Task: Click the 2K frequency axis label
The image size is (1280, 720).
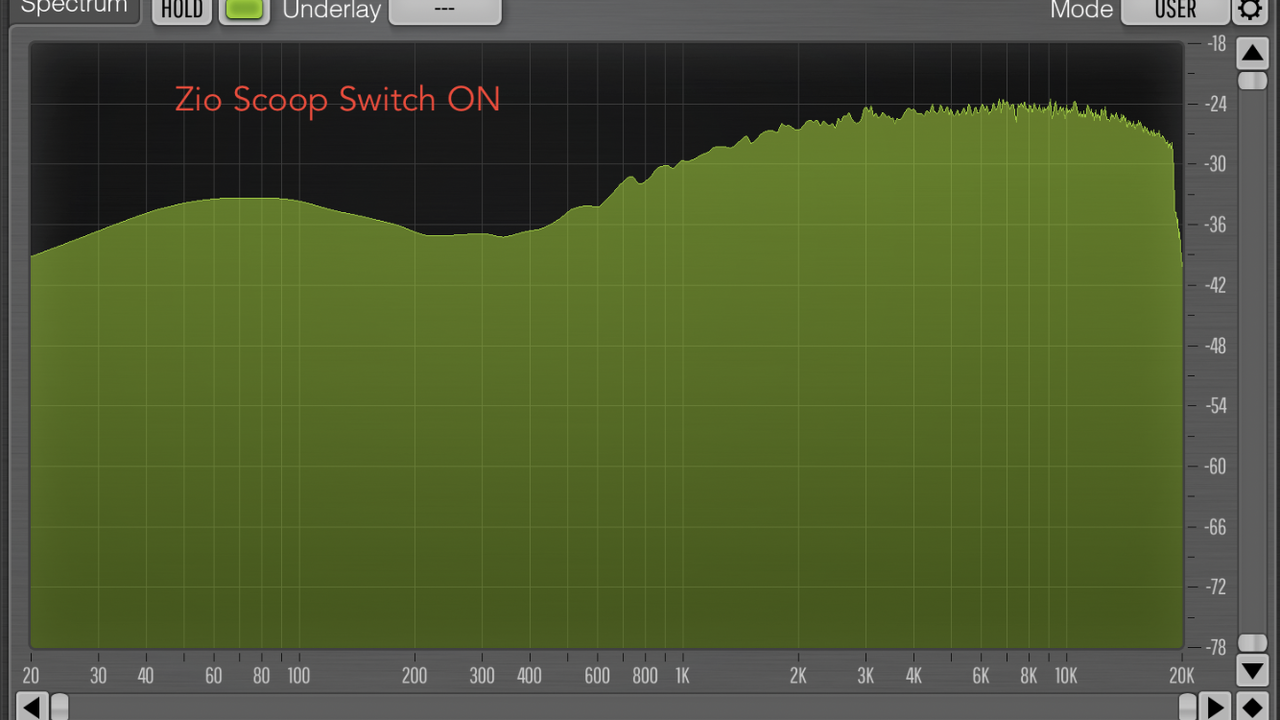Action: tap(798, 676)
